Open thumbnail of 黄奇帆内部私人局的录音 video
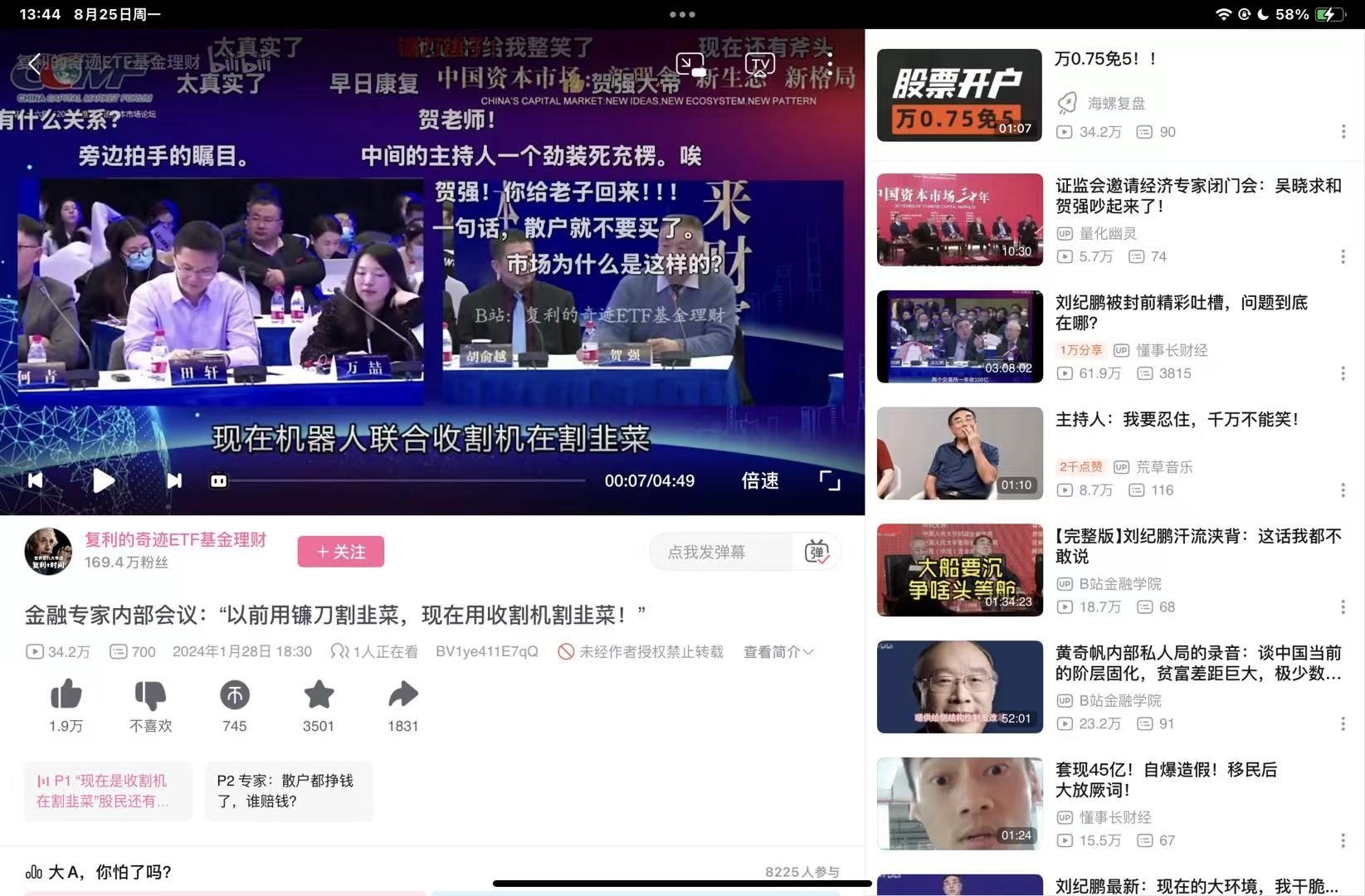The image size is (1365, 896). coord(959,687)
